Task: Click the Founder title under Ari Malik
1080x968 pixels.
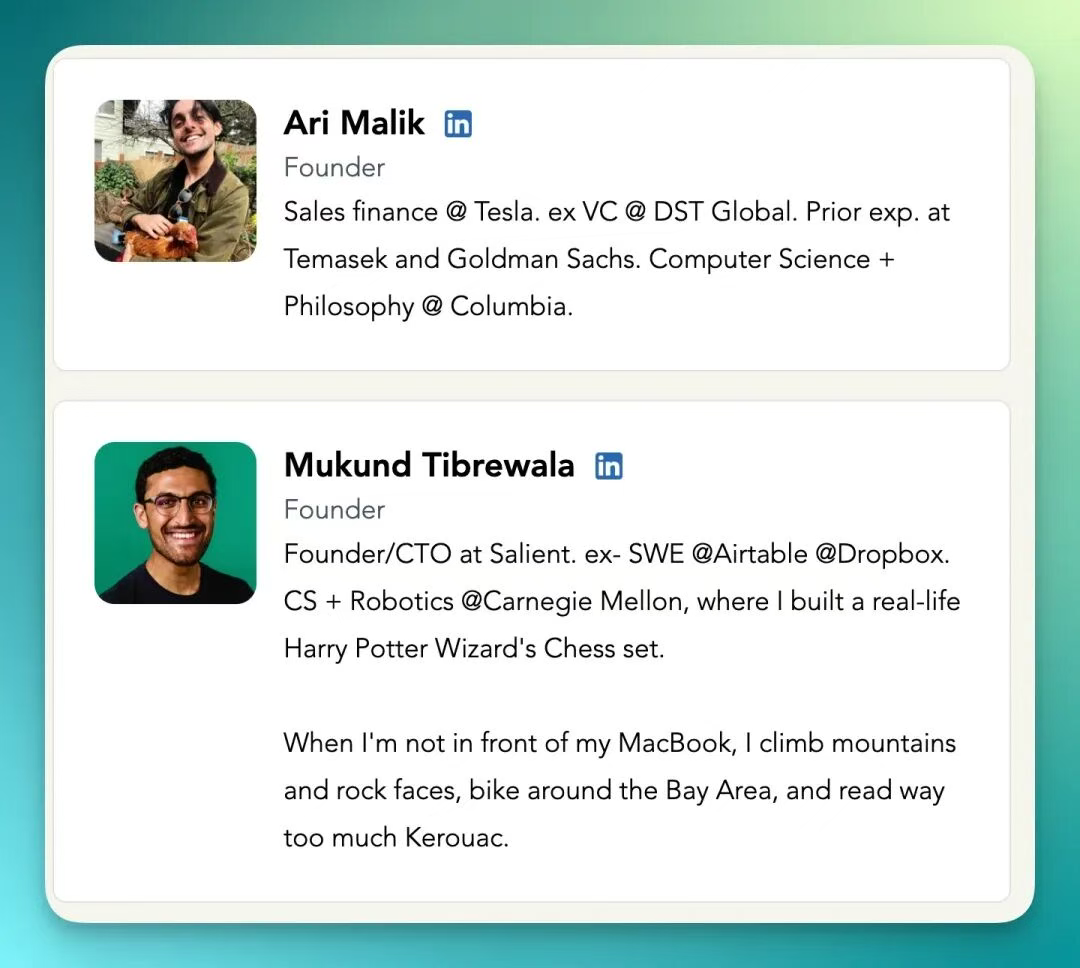Action: [334, 167]
